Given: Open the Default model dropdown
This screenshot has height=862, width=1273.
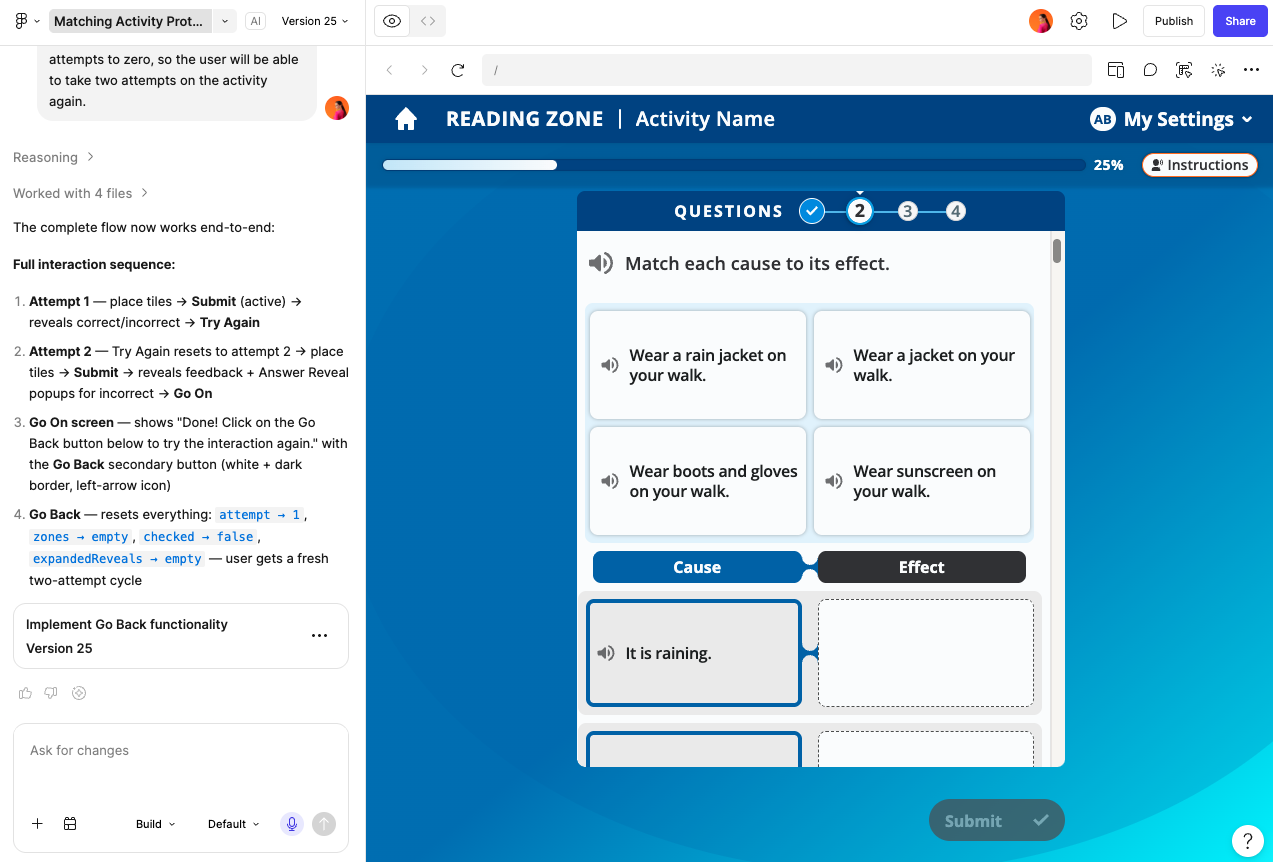Looking at the screenshot, I should [233, 824].
